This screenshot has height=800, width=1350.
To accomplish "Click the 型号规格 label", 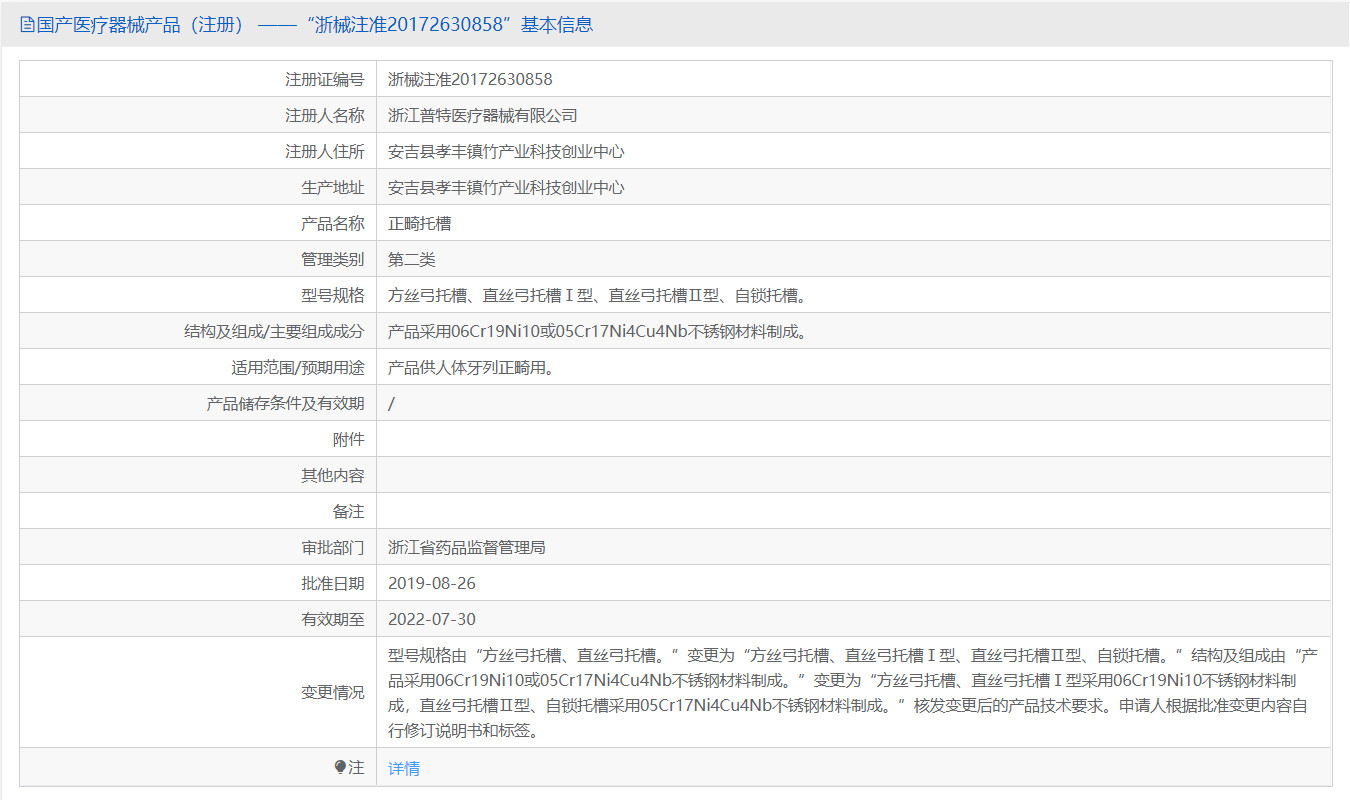I will point(333,295).
